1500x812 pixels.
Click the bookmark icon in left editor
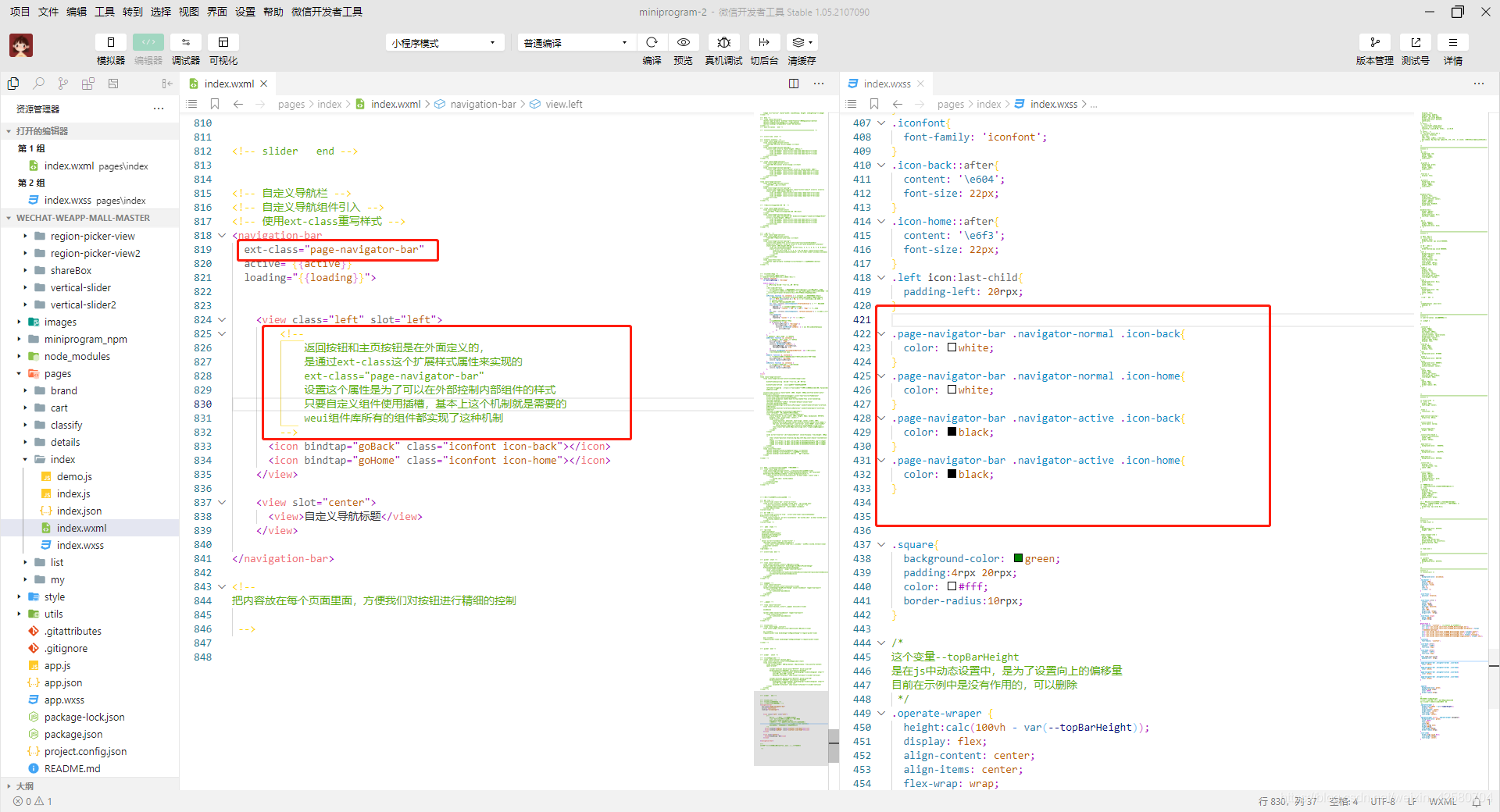point(215,104)
